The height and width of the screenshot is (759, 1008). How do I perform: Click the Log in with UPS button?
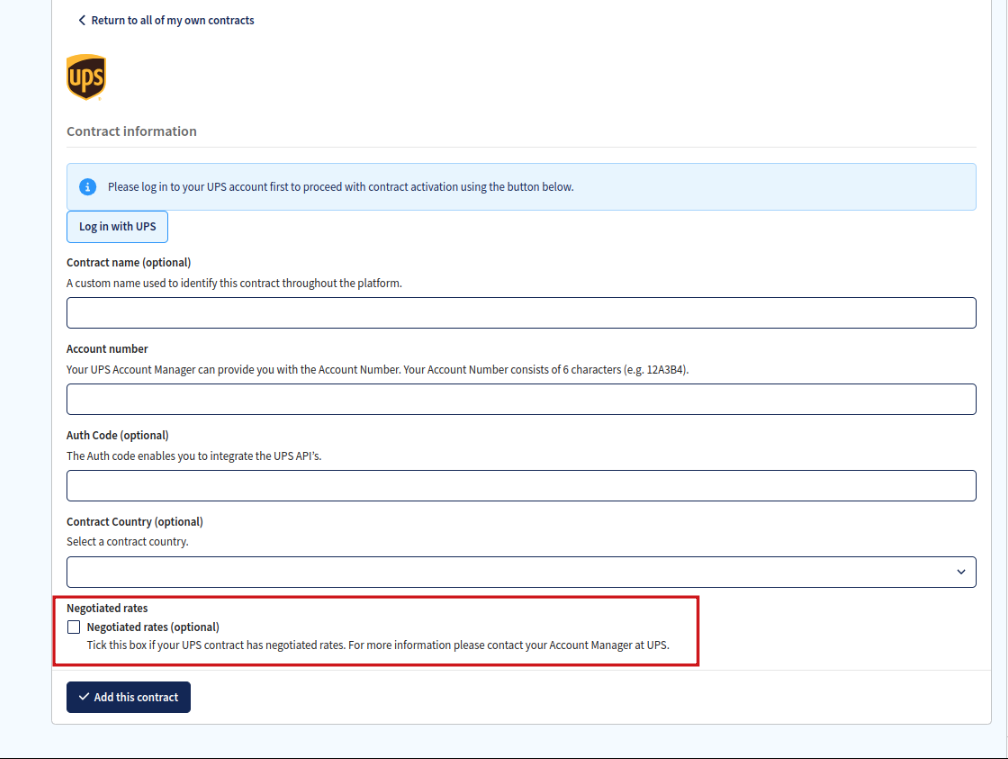pyautogui.click(x=117, y=227)
